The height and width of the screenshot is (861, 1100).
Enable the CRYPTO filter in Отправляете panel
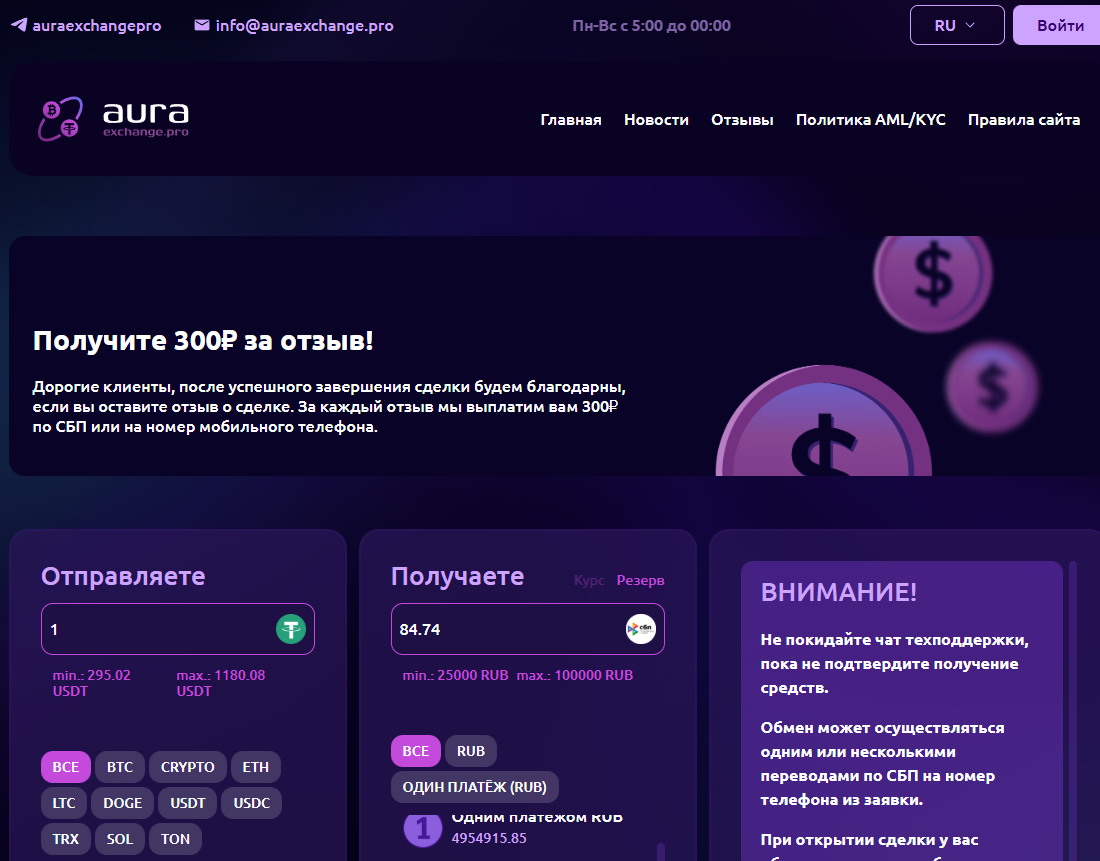[187, 767]
